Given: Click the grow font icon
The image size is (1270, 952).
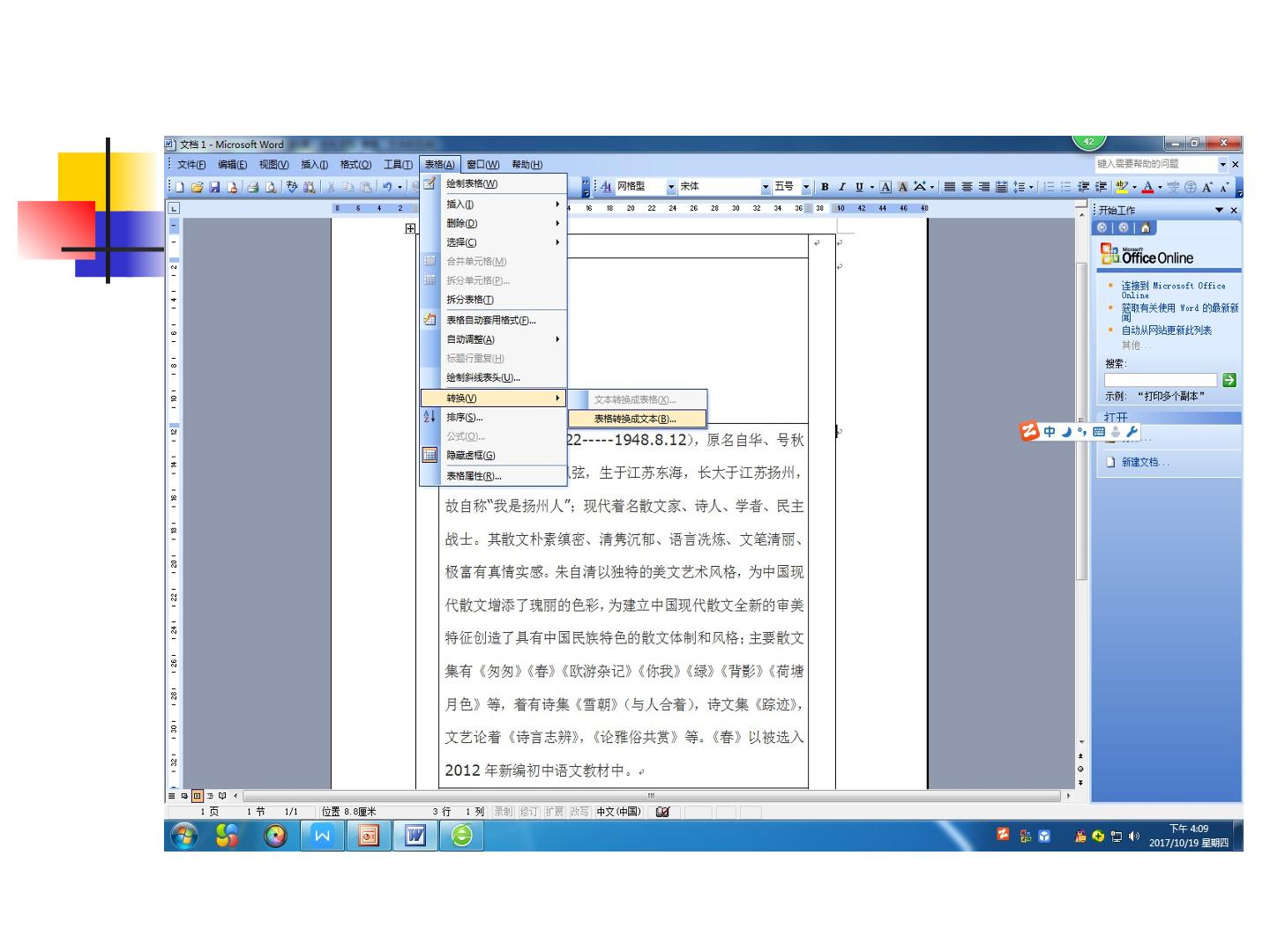Looking at the screenshot, I should [x=1206, y=187].
